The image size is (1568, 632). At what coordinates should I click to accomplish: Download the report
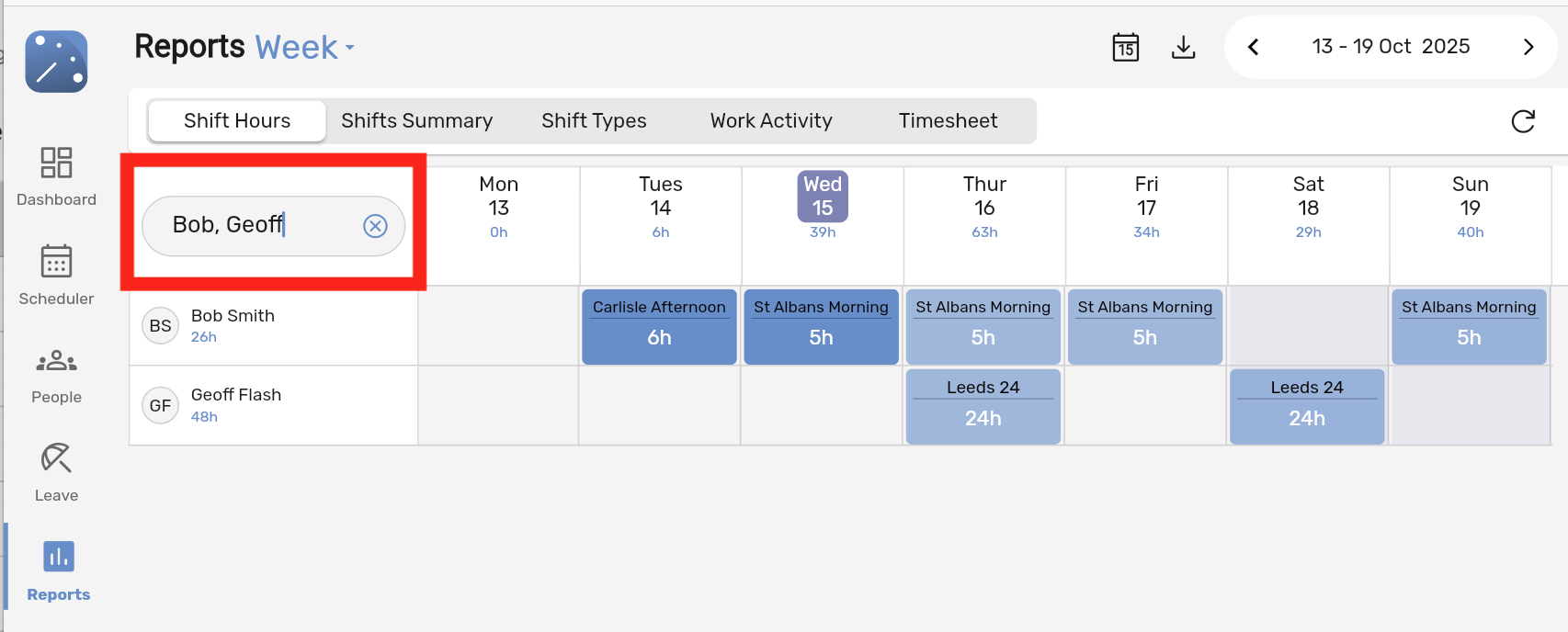click(1183, 47)
